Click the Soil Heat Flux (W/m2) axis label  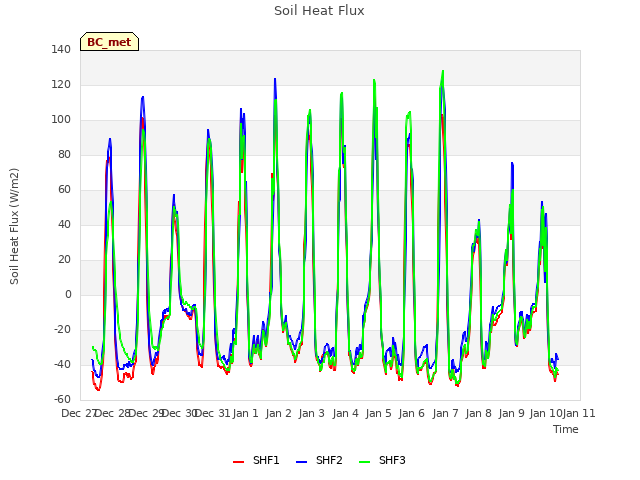tap(14, 226)
